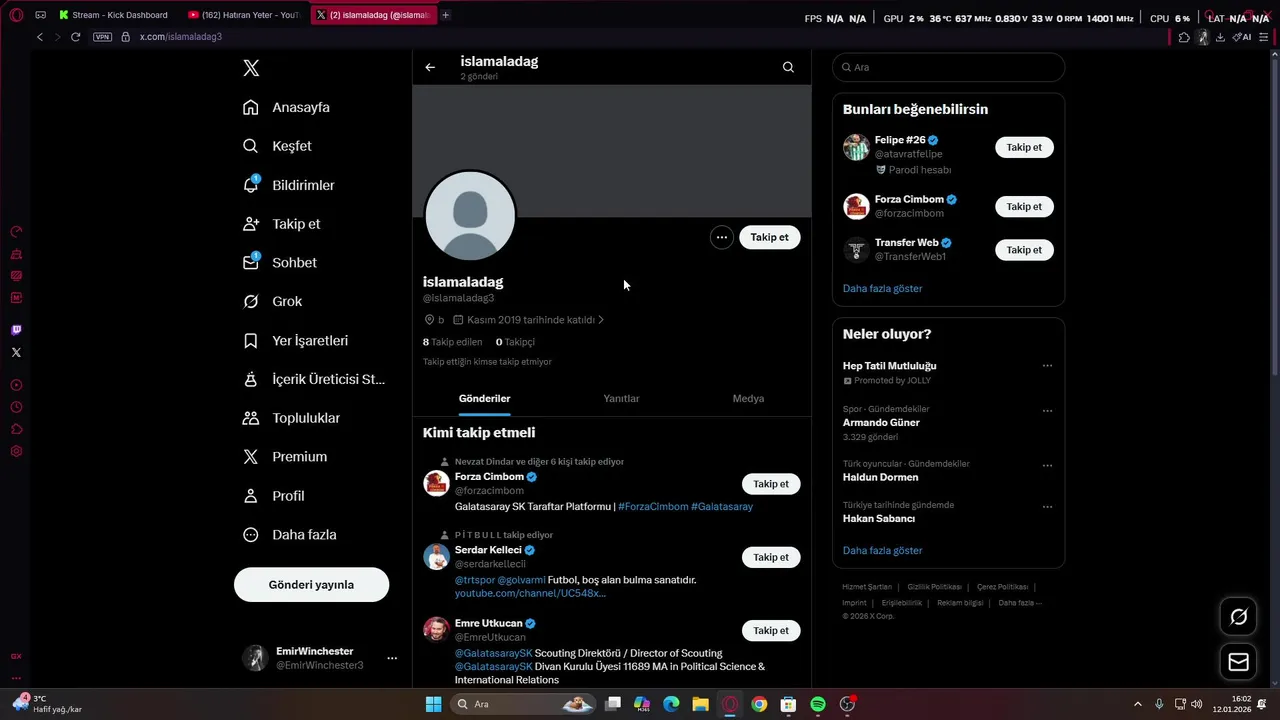
Task: Open Sohbet messages
Action: click(279, 262)
